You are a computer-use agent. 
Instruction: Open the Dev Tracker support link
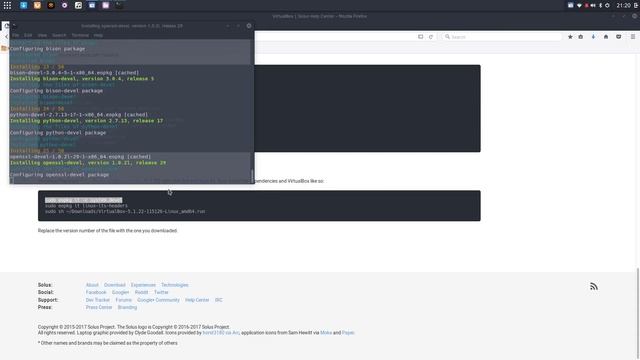click(x=98, y=300)
